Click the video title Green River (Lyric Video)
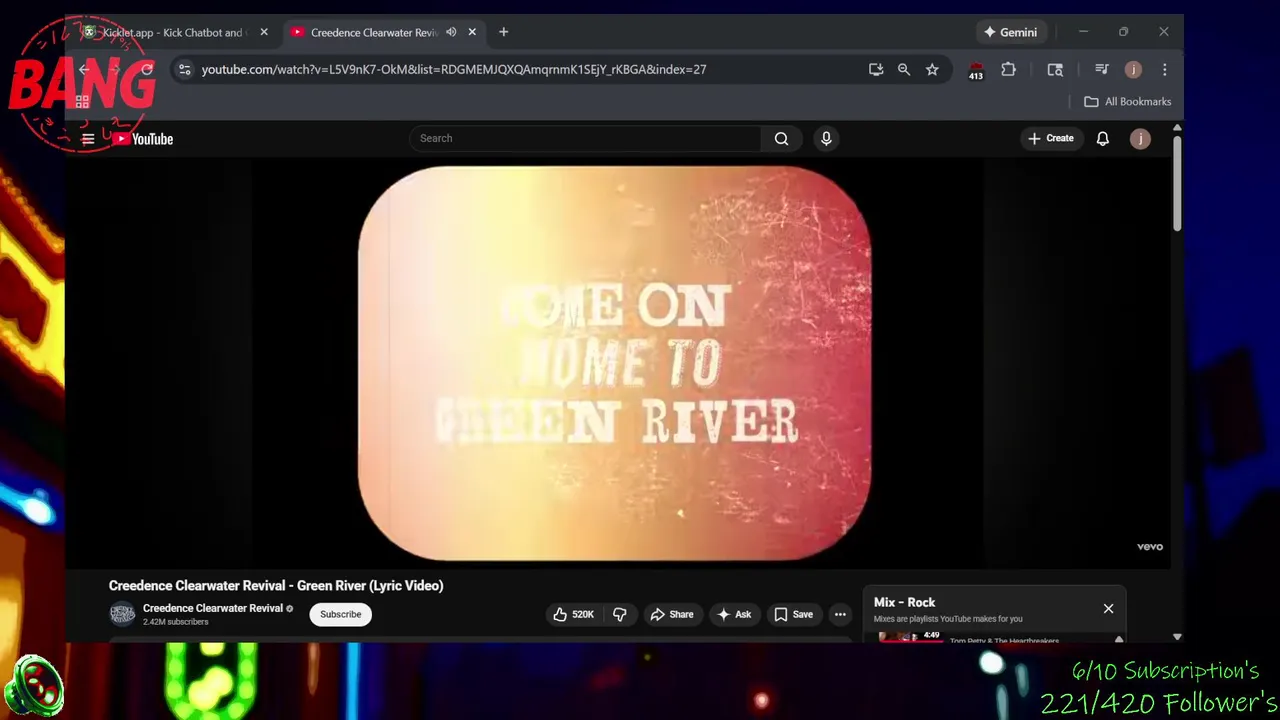Viewport: 1280px width, 720px height. click(276, 586)
